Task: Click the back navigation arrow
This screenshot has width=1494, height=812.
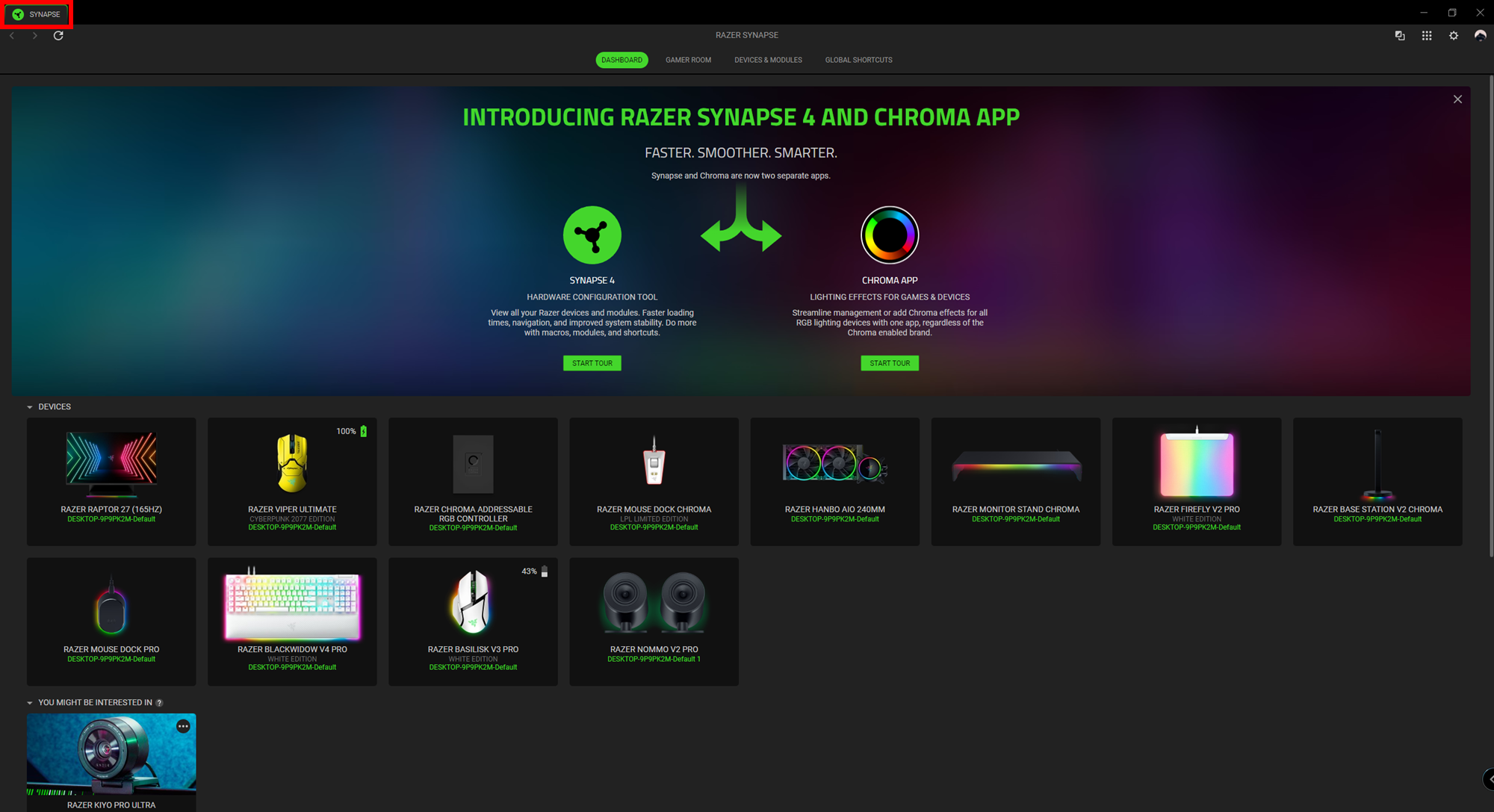Action: [12, 35]
